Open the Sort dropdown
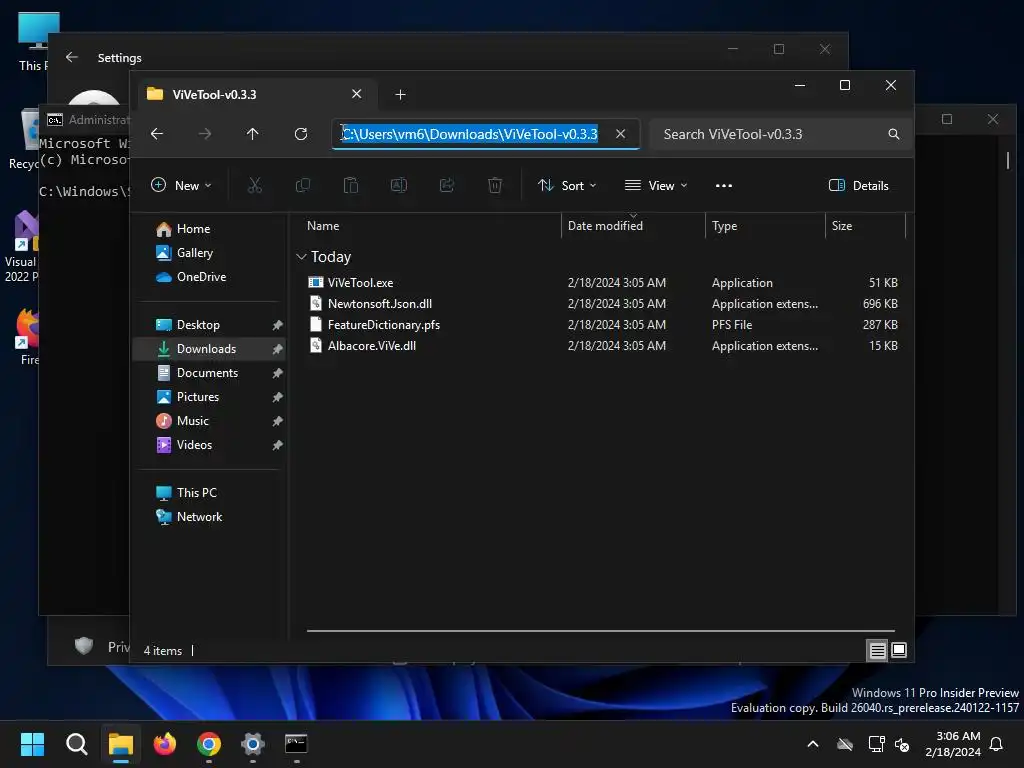 point(567,185)
